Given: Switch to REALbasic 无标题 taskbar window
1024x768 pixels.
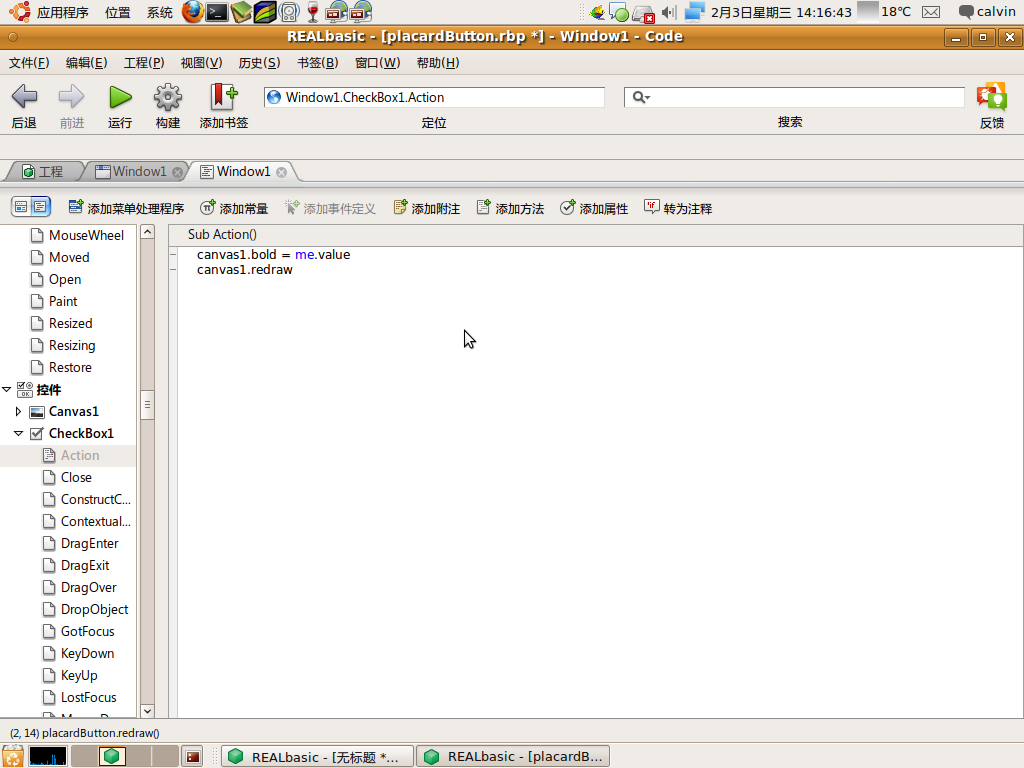Looking at the screenshot, I should pyautogui.click(x=317, y=756).
